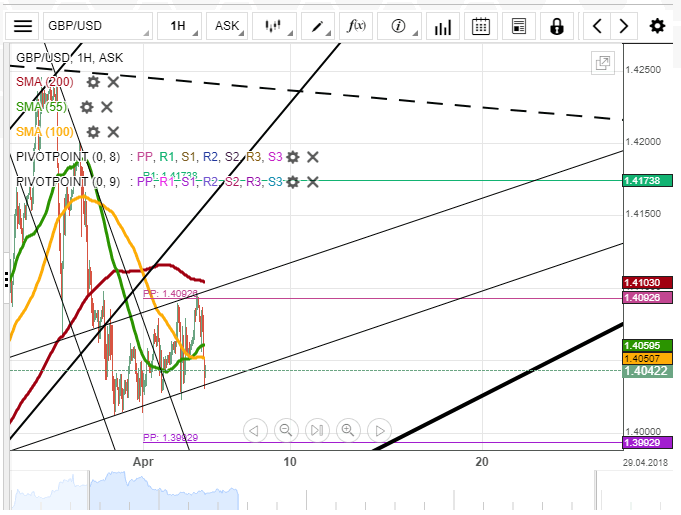Click the PP: 1.39929 line label
Screen dimensions: 681x515
point(171,437)
